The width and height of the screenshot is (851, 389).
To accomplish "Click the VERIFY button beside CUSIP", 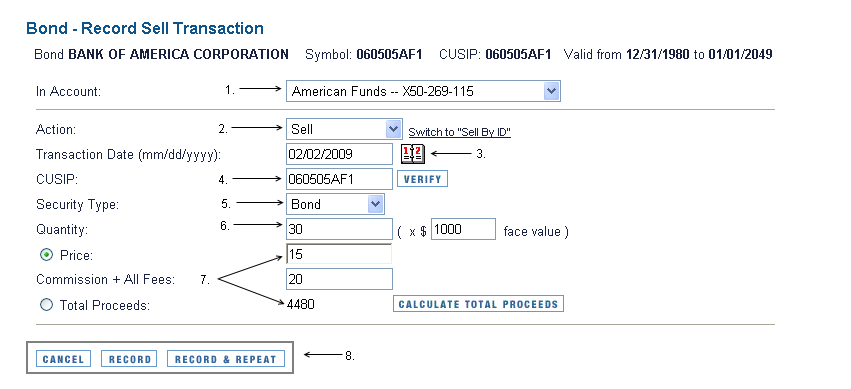I will (422, 179).
